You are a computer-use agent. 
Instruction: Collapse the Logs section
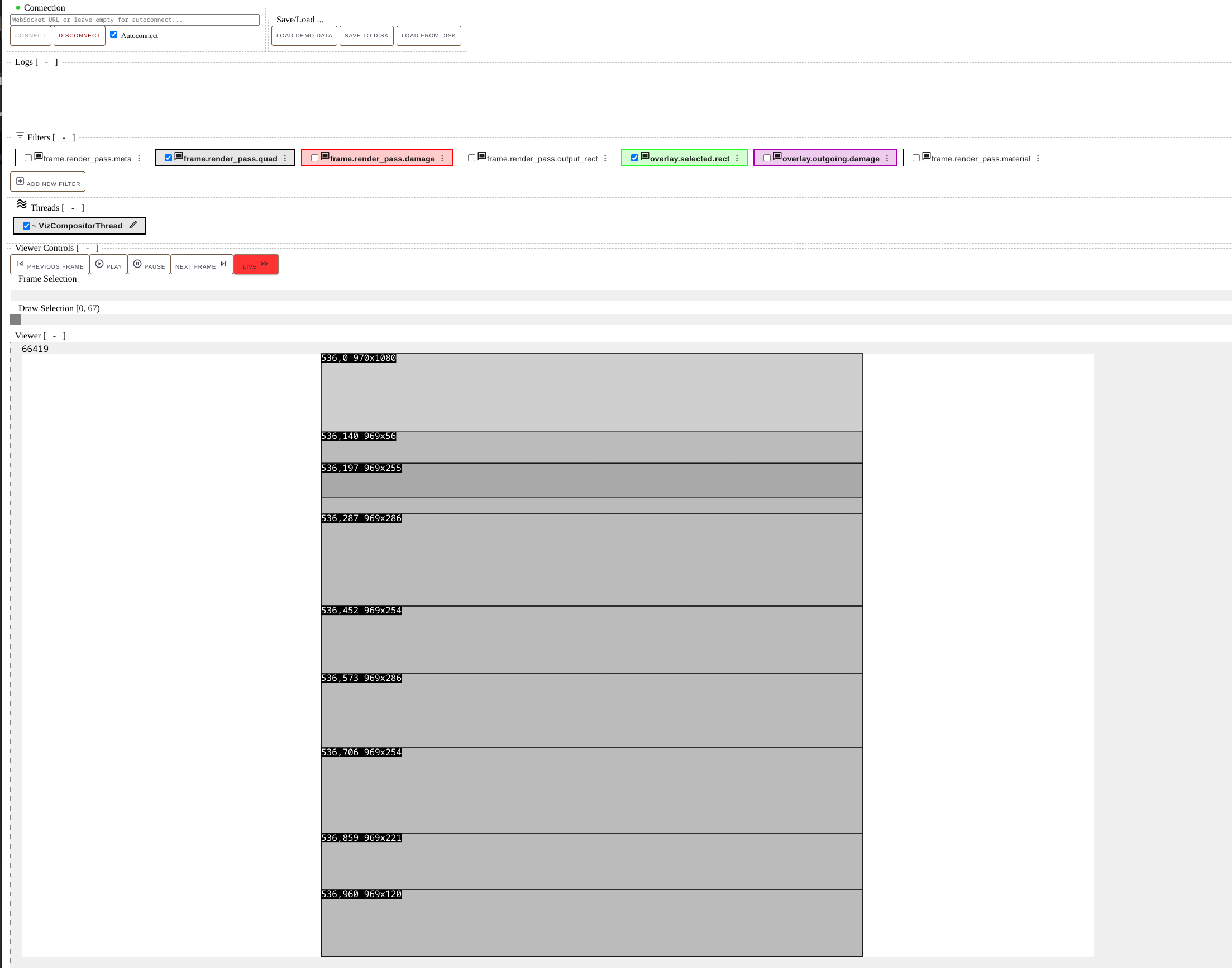(x=46, y=63)
